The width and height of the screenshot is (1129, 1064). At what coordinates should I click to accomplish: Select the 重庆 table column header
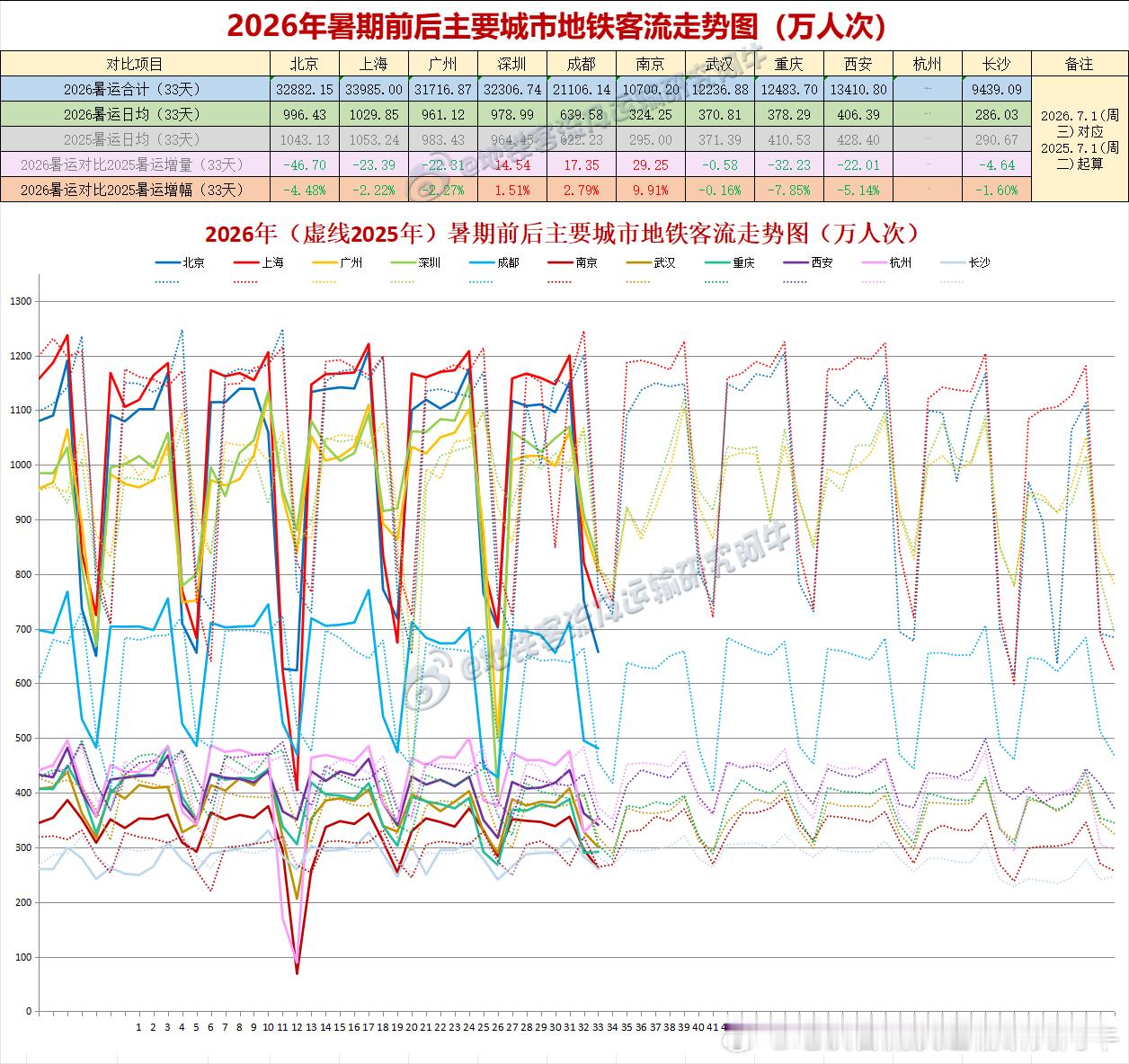788,64
